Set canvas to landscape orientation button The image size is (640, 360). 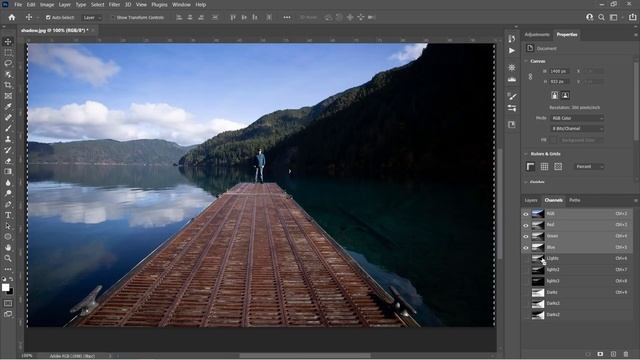pyautogui.click(x=565, y=96)
